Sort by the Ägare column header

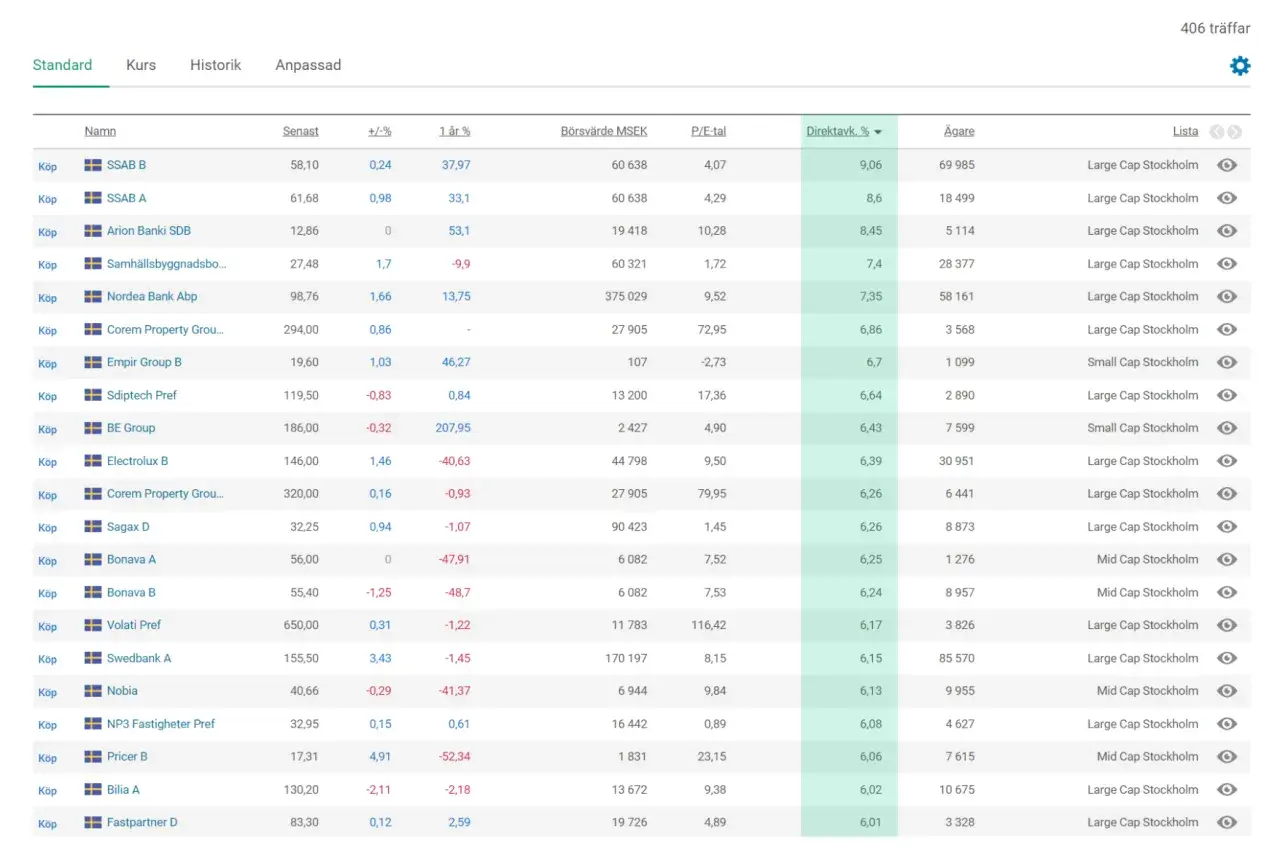tap(959, 131)
